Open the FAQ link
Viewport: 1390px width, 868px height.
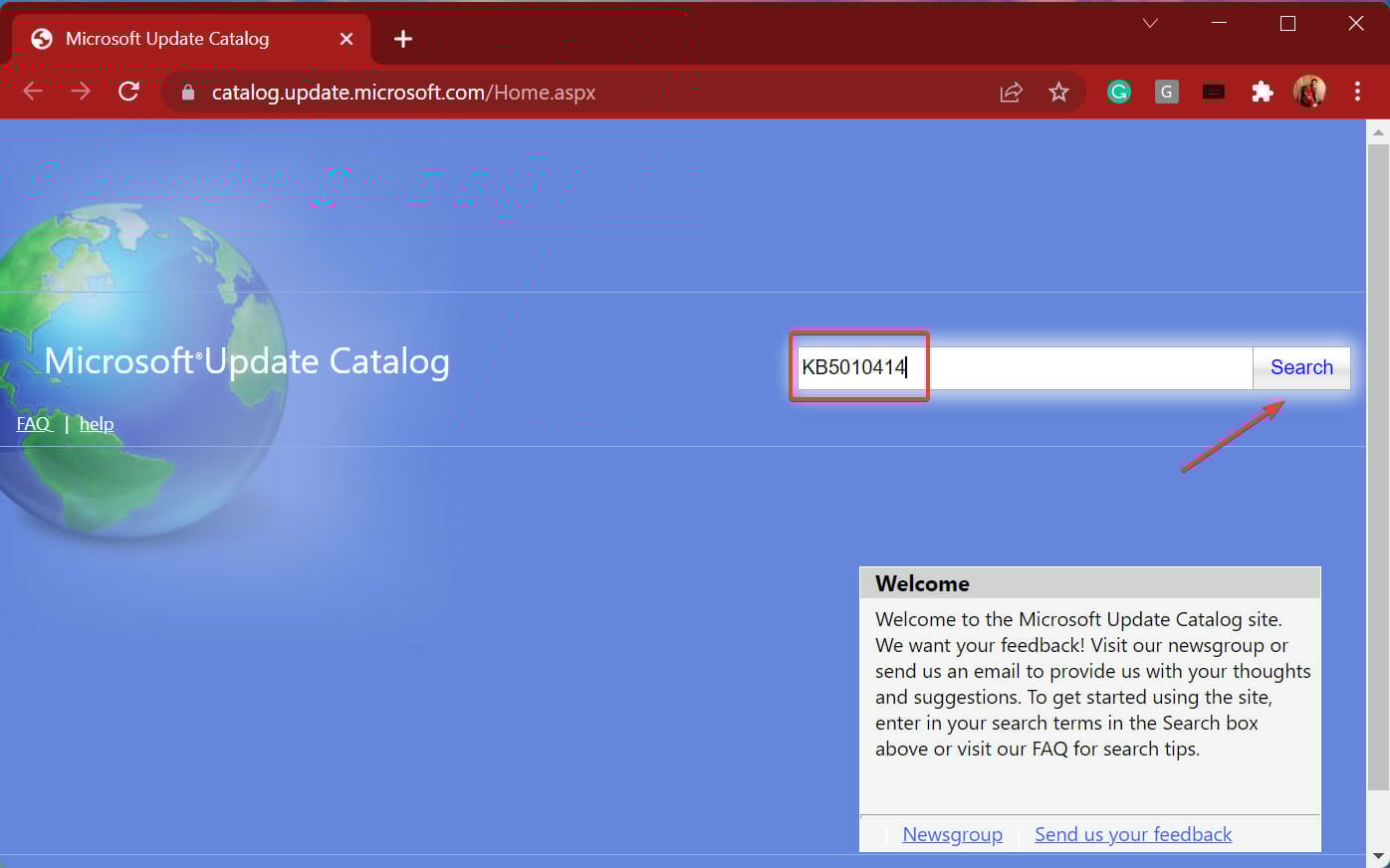click(33, 424)
